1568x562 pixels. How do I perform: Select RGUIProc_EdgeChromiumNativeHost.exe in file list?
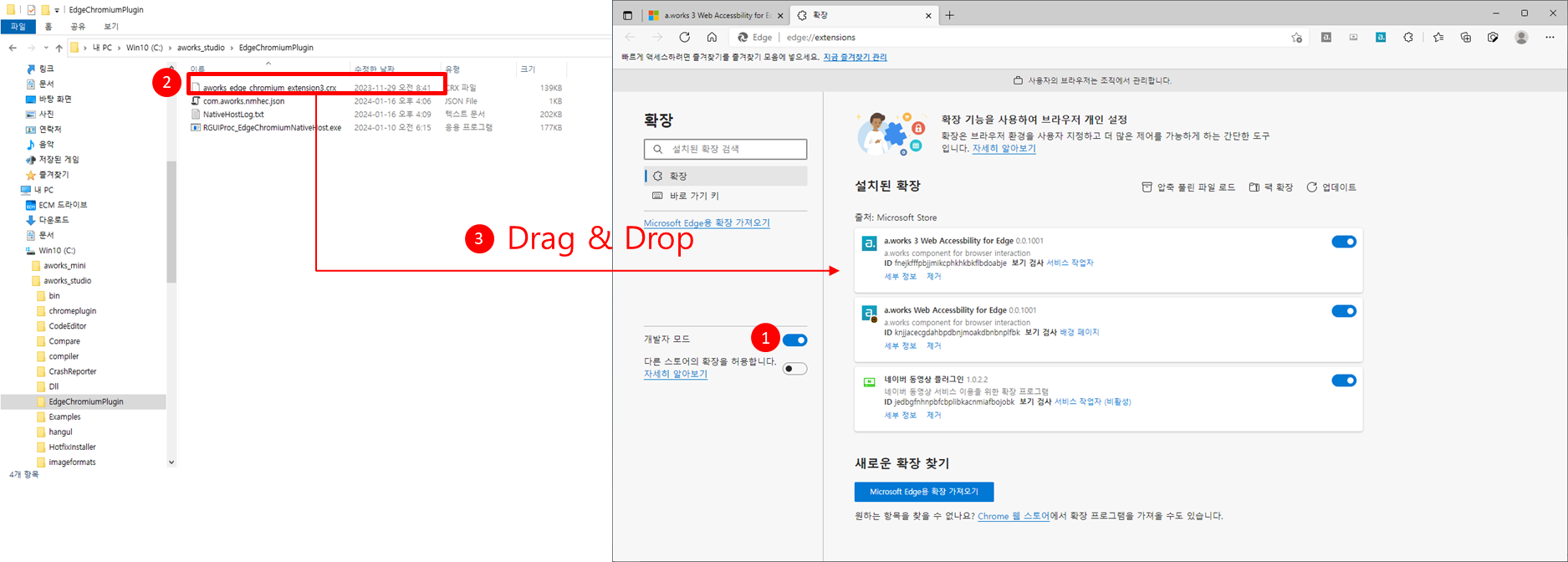coord(272,128)
